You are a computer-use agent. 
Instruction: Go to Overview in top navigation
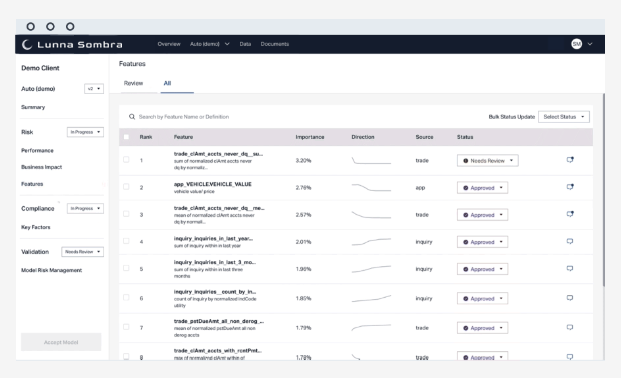[x=169, y=44]
